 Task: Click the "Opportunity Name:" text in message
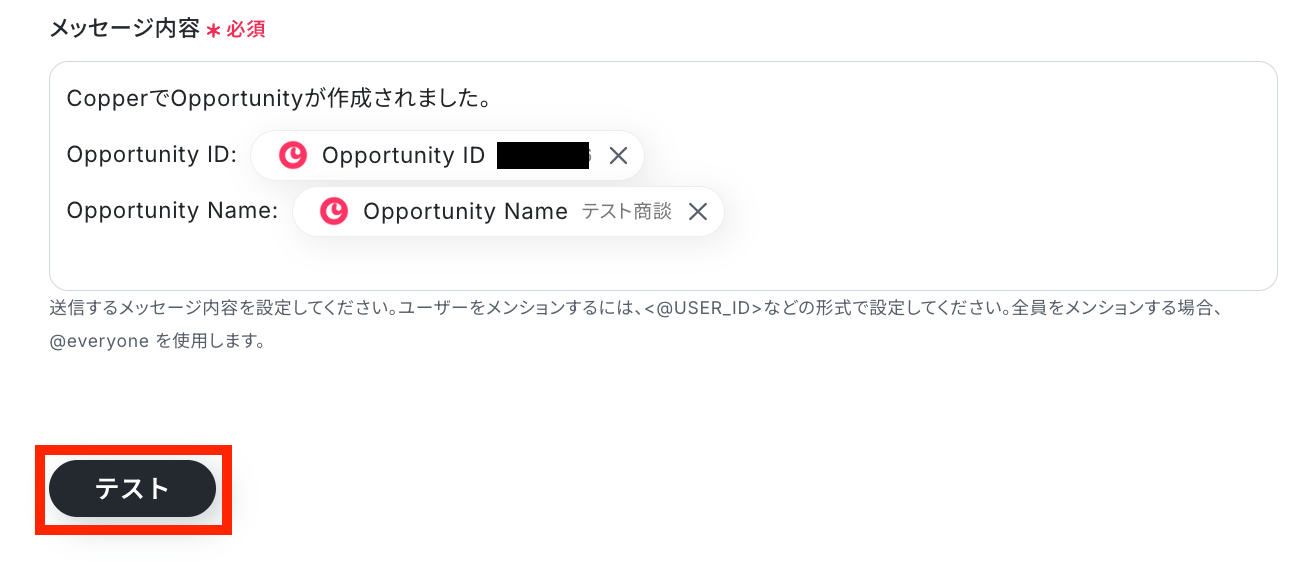pos(172,211)
